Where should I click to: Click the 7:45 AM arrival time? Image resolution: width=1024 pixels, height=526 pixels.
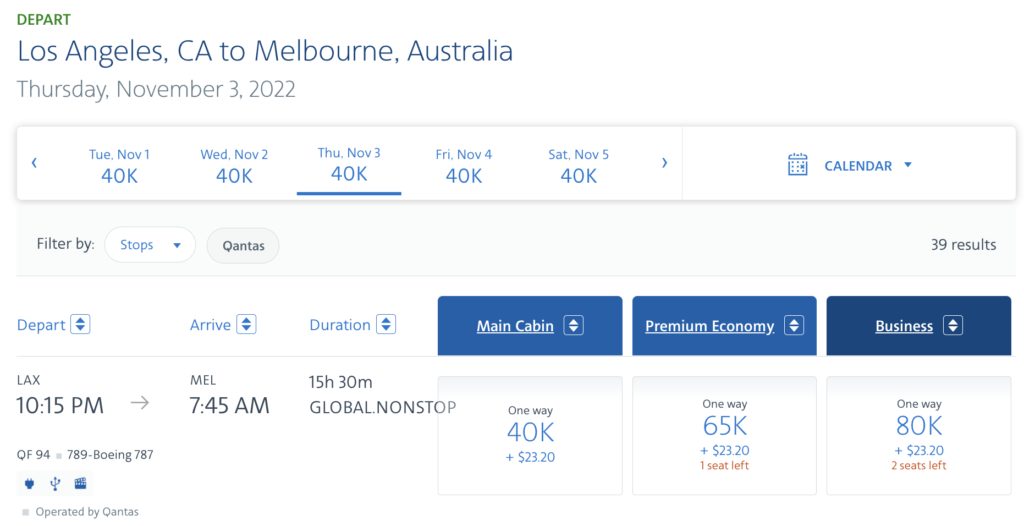point(229,405)
